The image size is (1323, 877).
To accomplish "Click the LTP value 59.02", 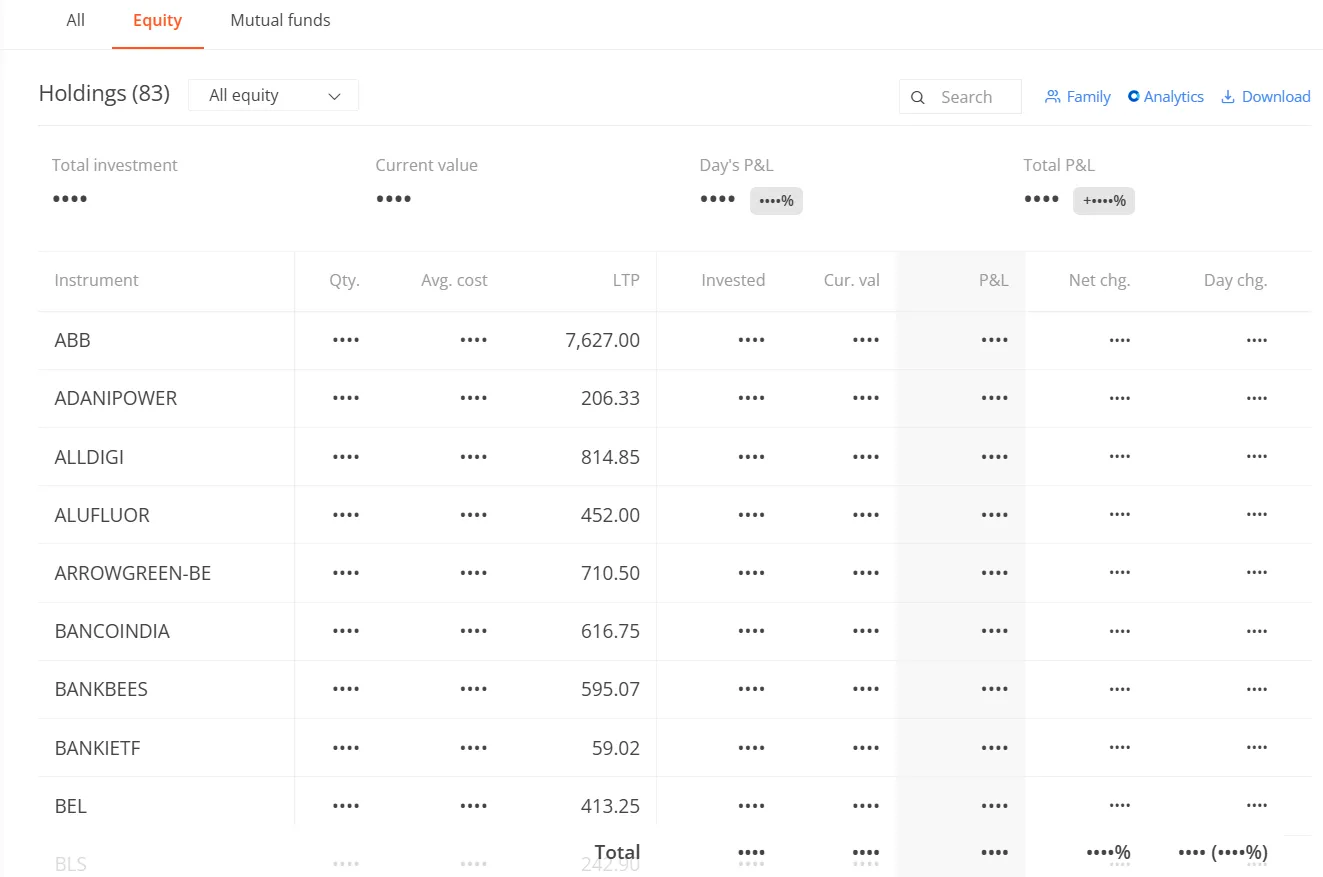I will 615,748.
